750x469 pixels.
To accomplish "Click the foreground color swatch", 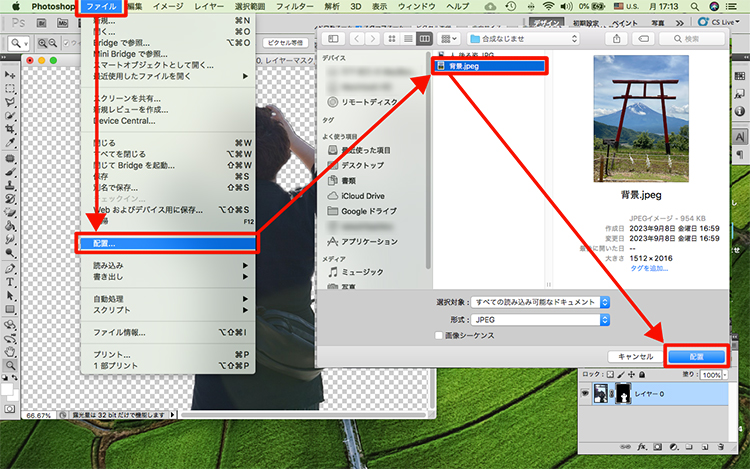I will point(7,389).
